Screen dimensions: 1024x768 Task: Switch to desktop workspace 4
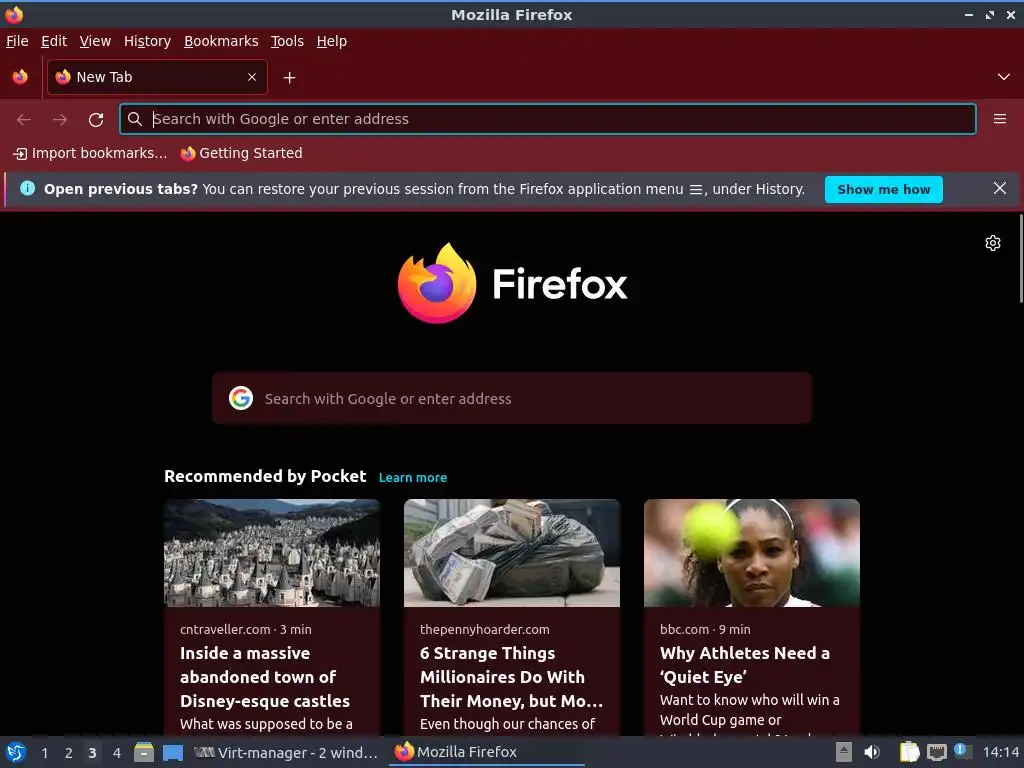[x=116, y=753]
